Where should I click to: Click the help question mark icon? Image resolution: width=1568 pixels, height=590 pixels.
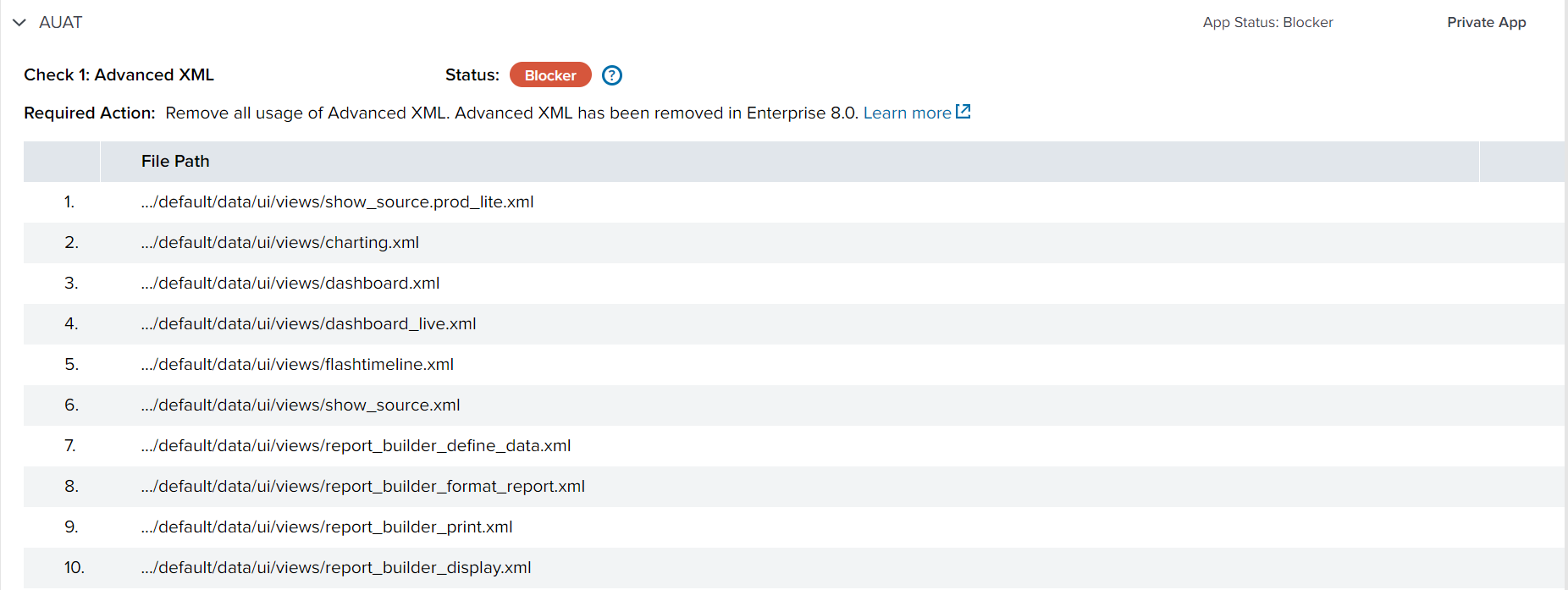[612, 75]
